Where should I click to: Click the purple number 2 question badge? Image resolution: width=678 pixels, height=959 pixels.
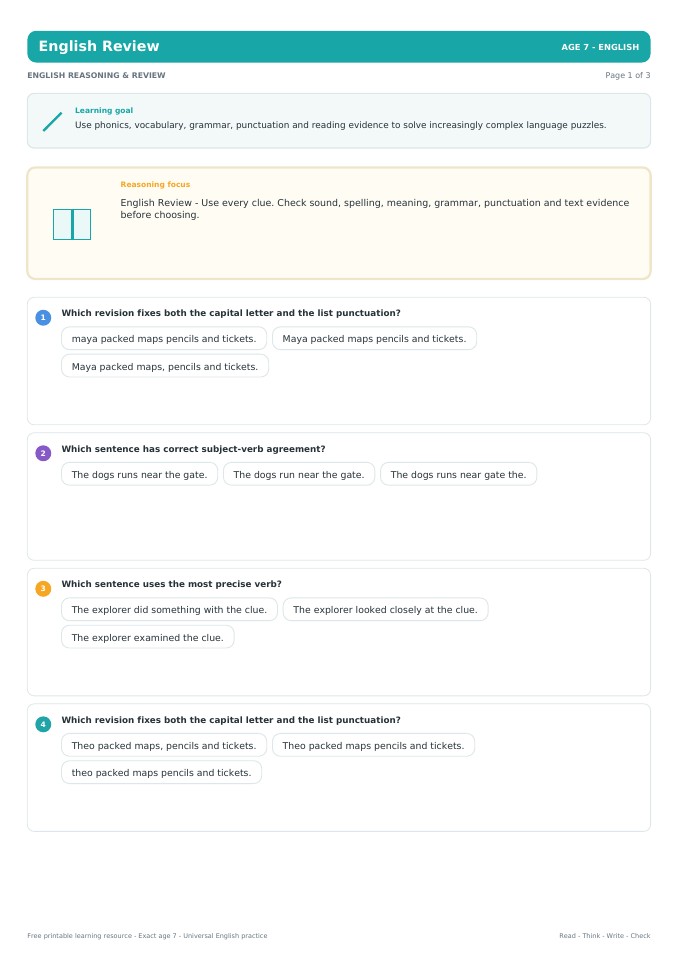click(43, 453)
